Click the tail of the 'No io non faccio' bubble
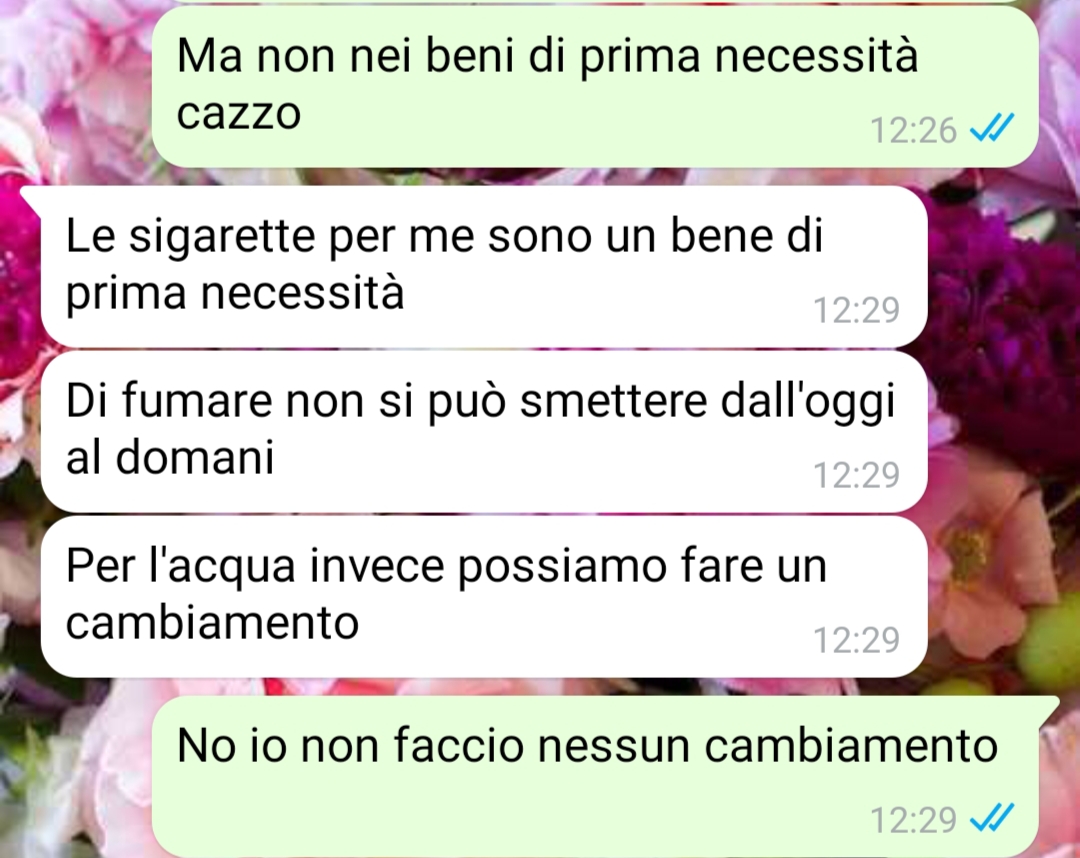 [x=1047, y=707]
